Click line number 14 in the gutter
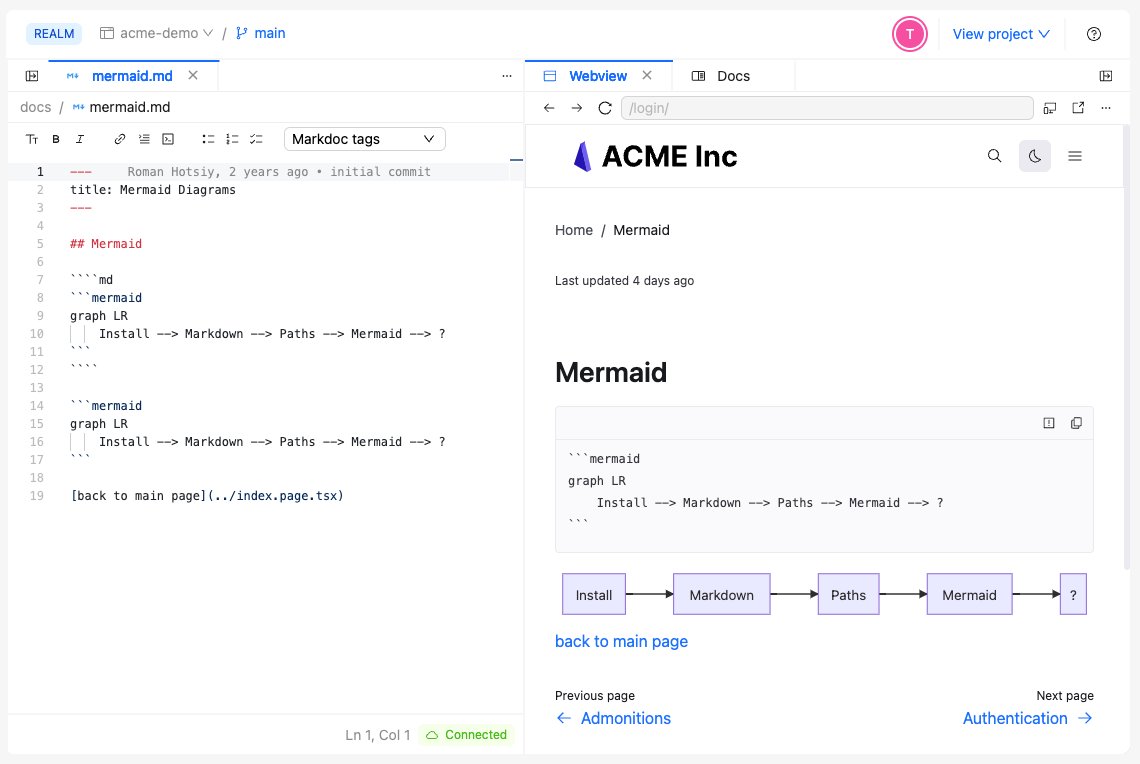Viewport: 1140px width, 764px height. 36,406
